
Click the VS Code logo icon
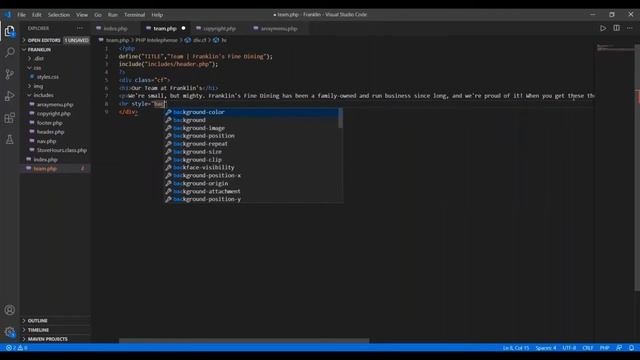[x=8, y=14]
